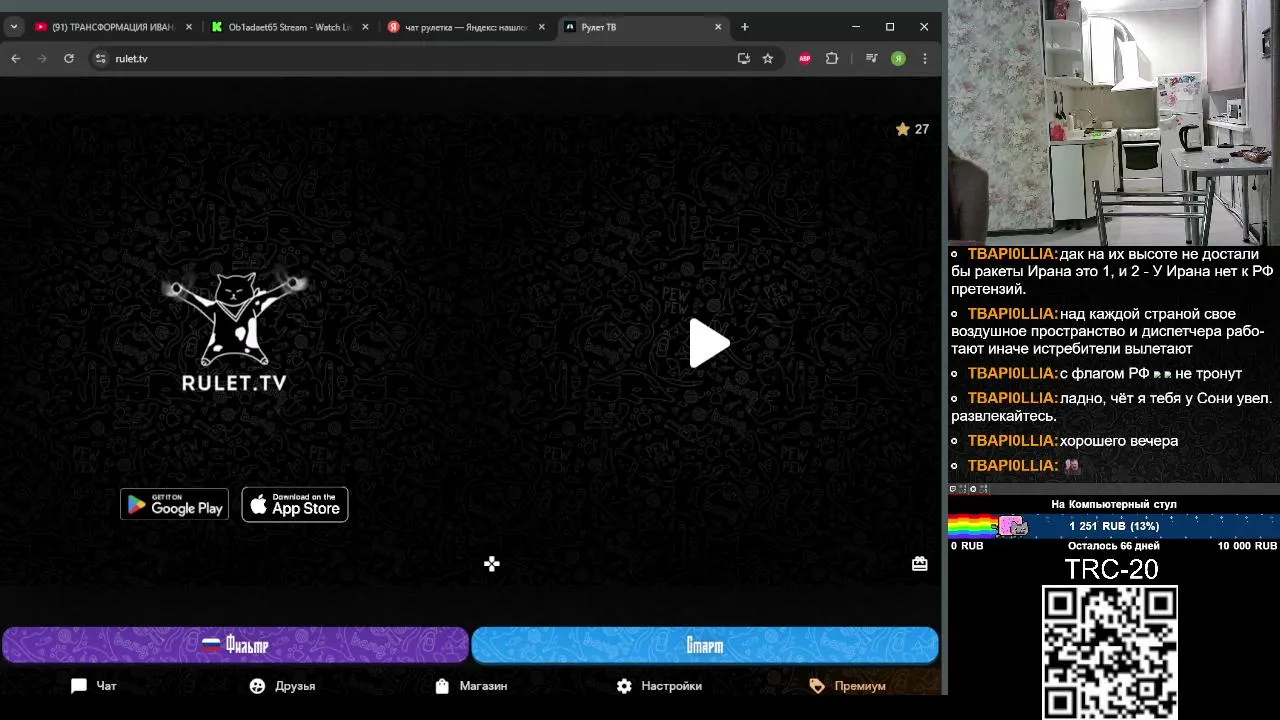1280x720 pixels.
Task: Click the "Осталось 66 дней" text
Action: tap(1114, 546)
